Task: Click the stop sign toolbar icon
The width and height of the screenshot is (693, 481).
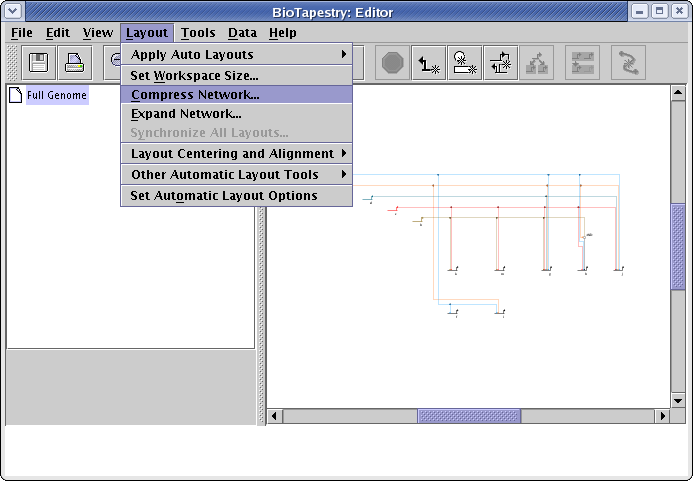Action: click(393, 63)
